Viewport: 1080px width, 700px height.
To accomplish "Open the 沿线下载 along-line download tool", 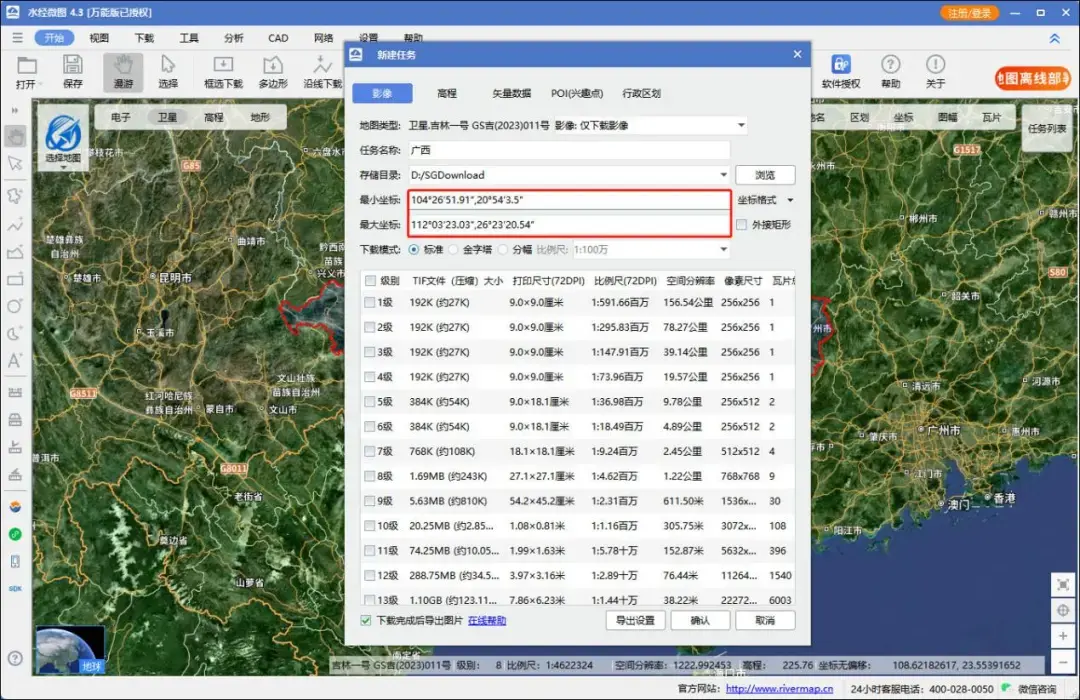I will click(x=321, y=71).
